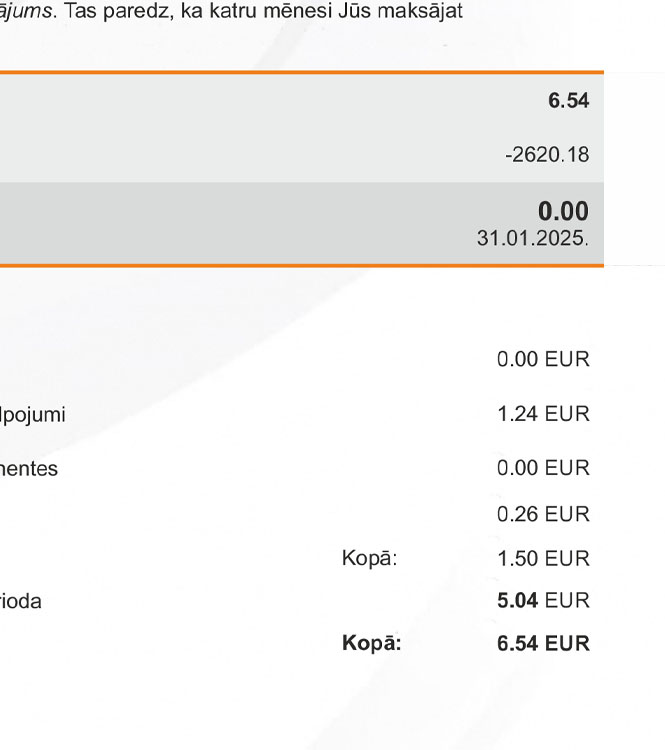Select the date 31.01.2025.
This screenshot has height=750, width=665.
click(x=533, y=239)
